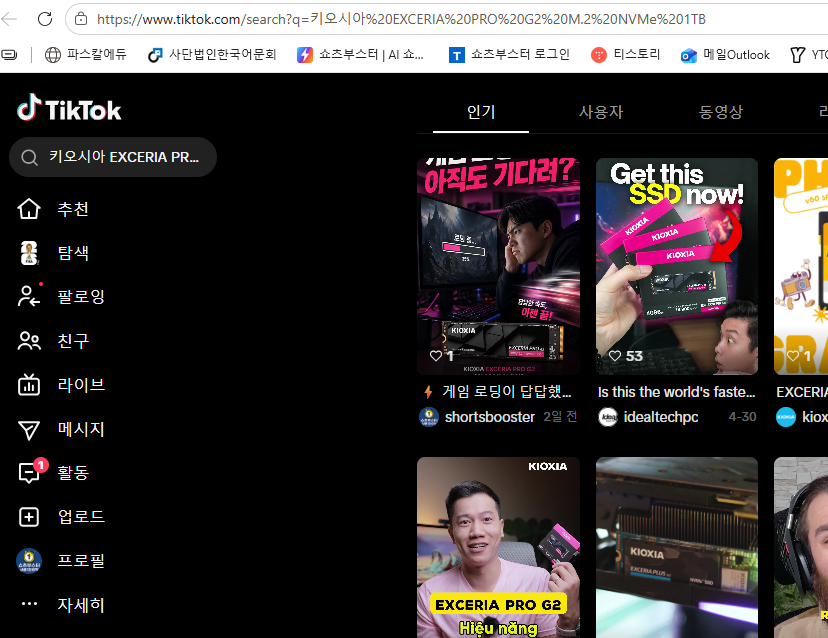Select 추천 label in sidebar
Image resolution: width=828 pixels, height=638 pixels.
click(73, 209)
